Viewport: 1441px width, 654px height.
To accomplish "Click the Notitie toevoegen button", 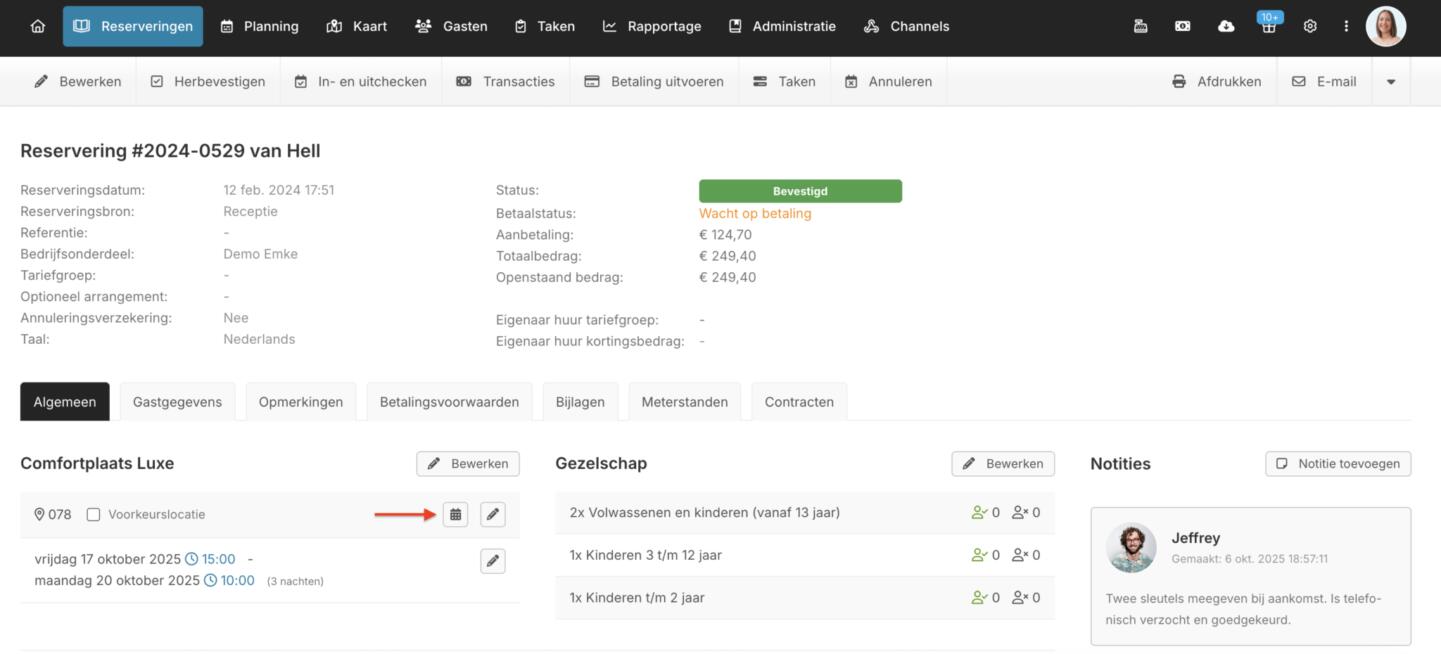I will (x=1338, y=464).
